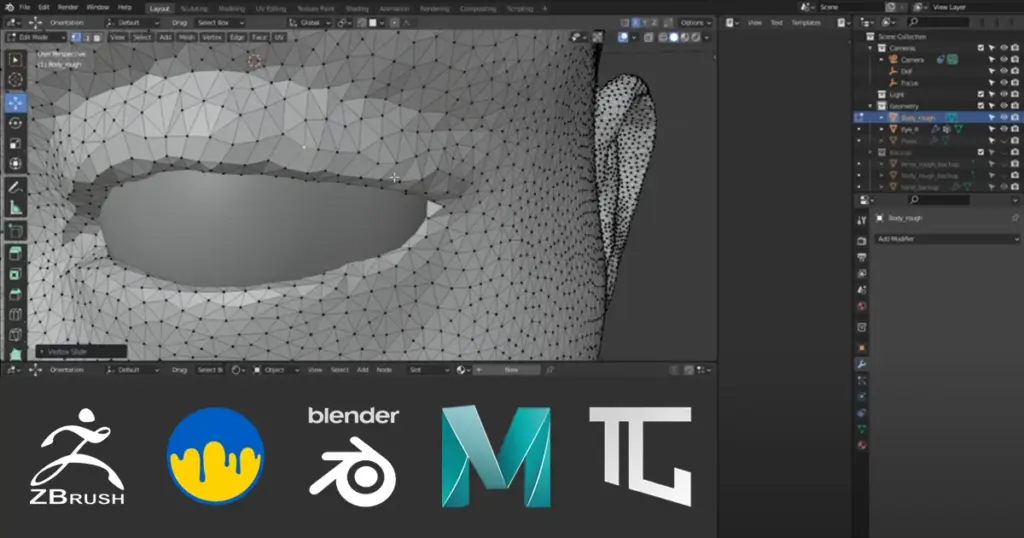Toggle the Cameras collection exclude checkbox

(x=981, y=48)
